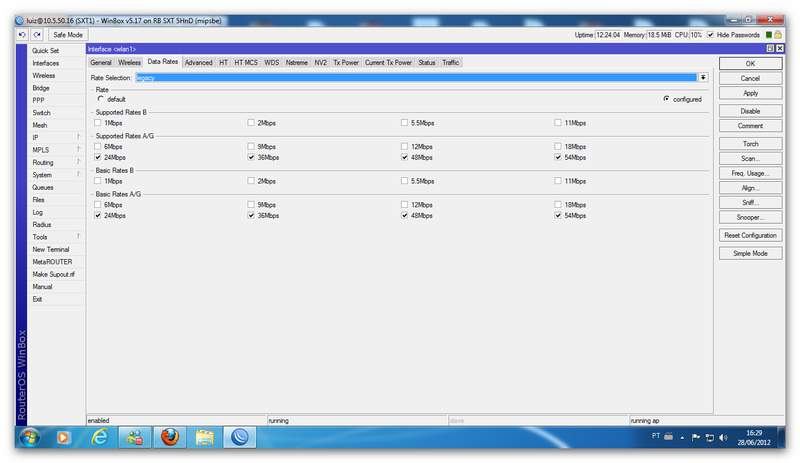Open the HT MCS tab

tap(246, 63)
